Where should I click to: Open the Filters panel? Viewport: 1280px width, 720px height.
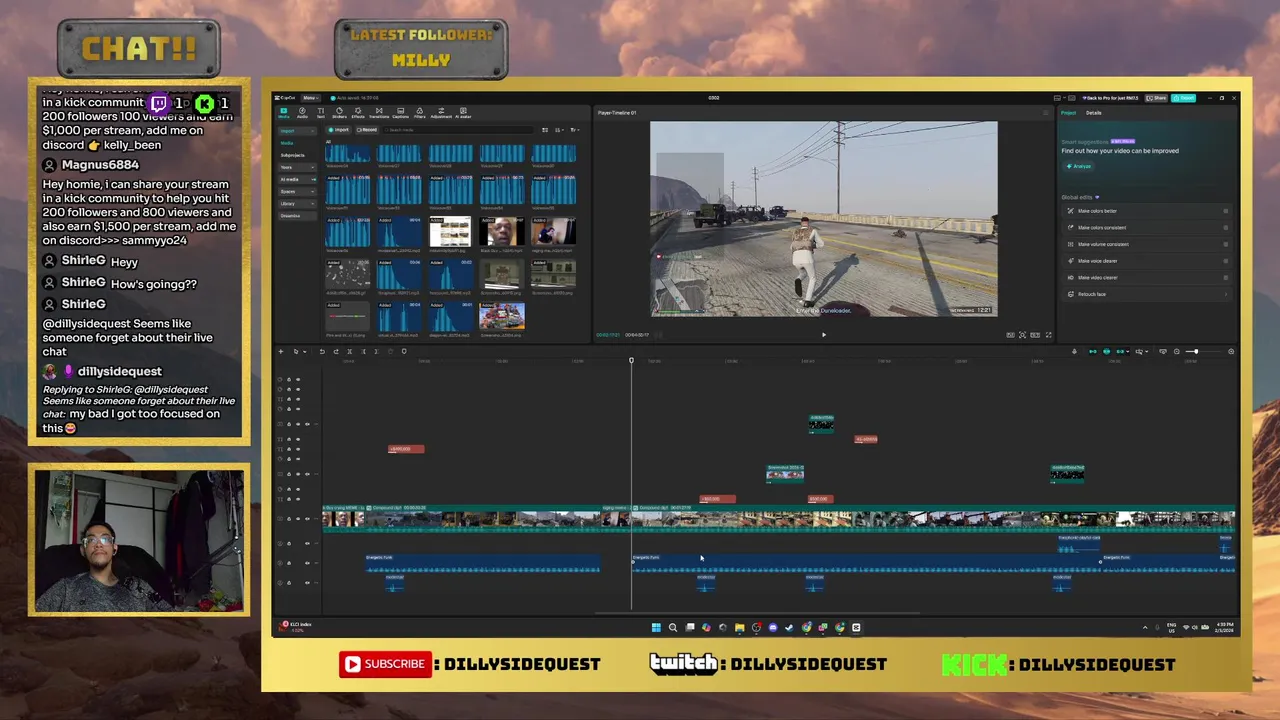[x=420, y=112]
